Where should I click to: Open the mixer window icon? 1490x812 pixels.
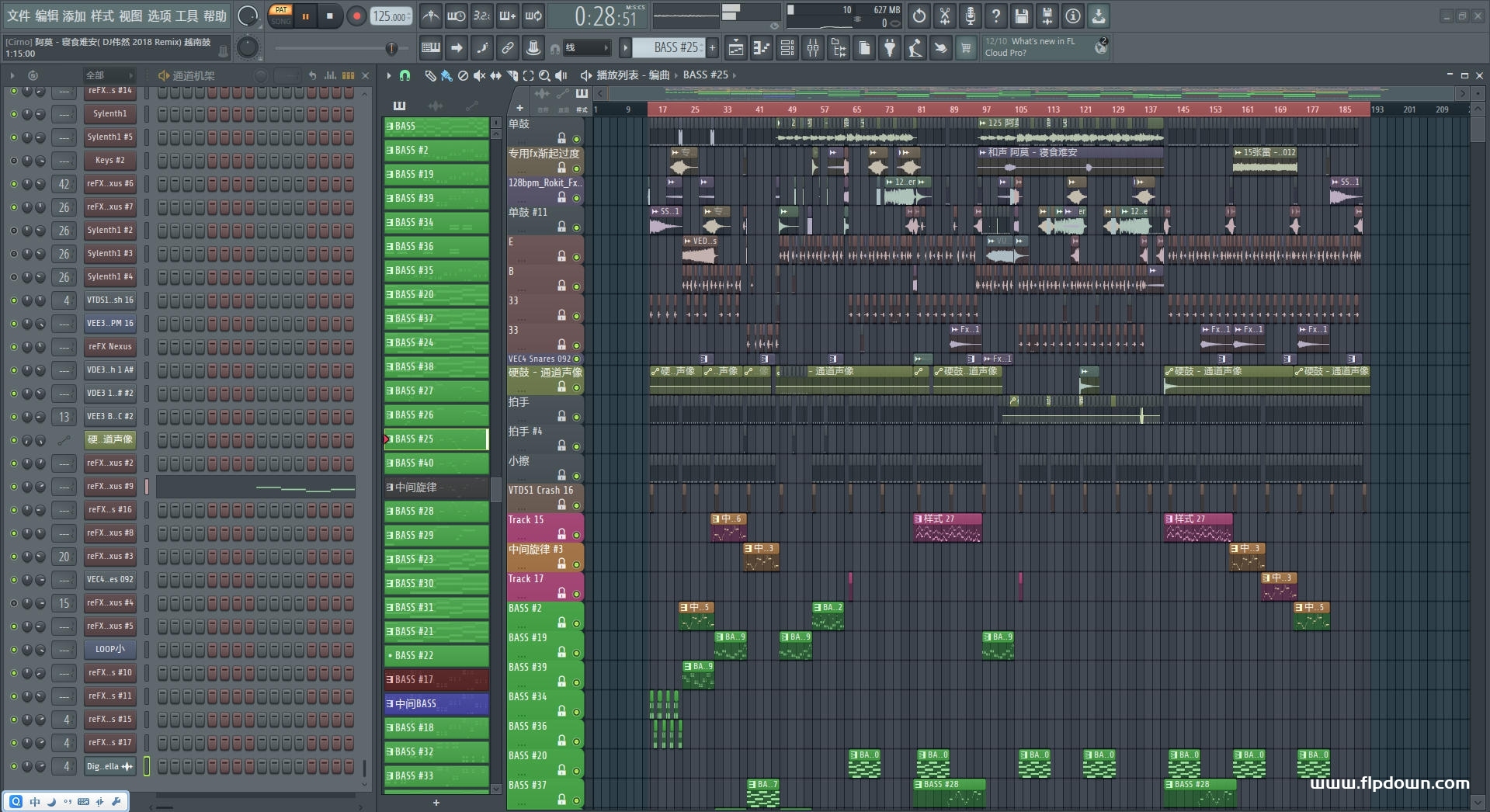813,48
